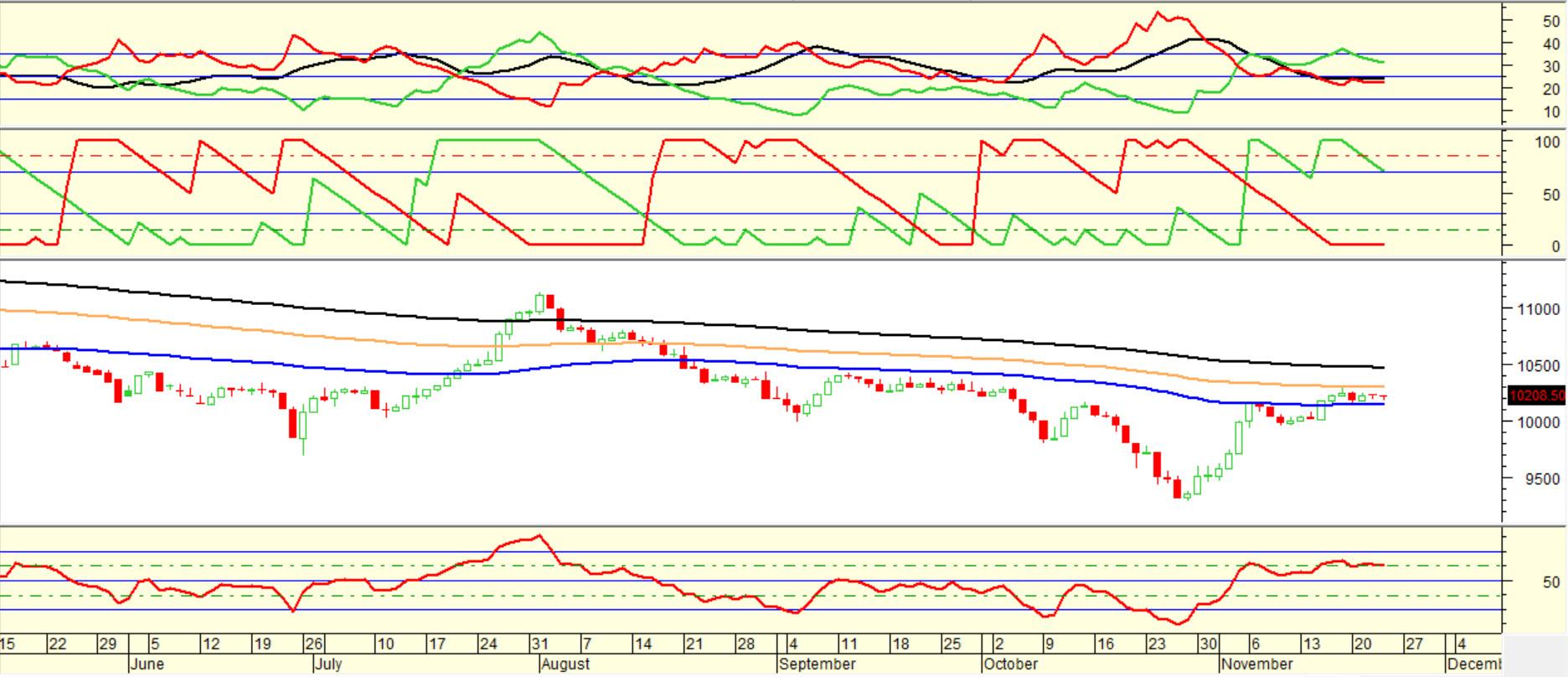Click date marker 19 on the time axis
The image size is (1568, 677).
[262, 644]
